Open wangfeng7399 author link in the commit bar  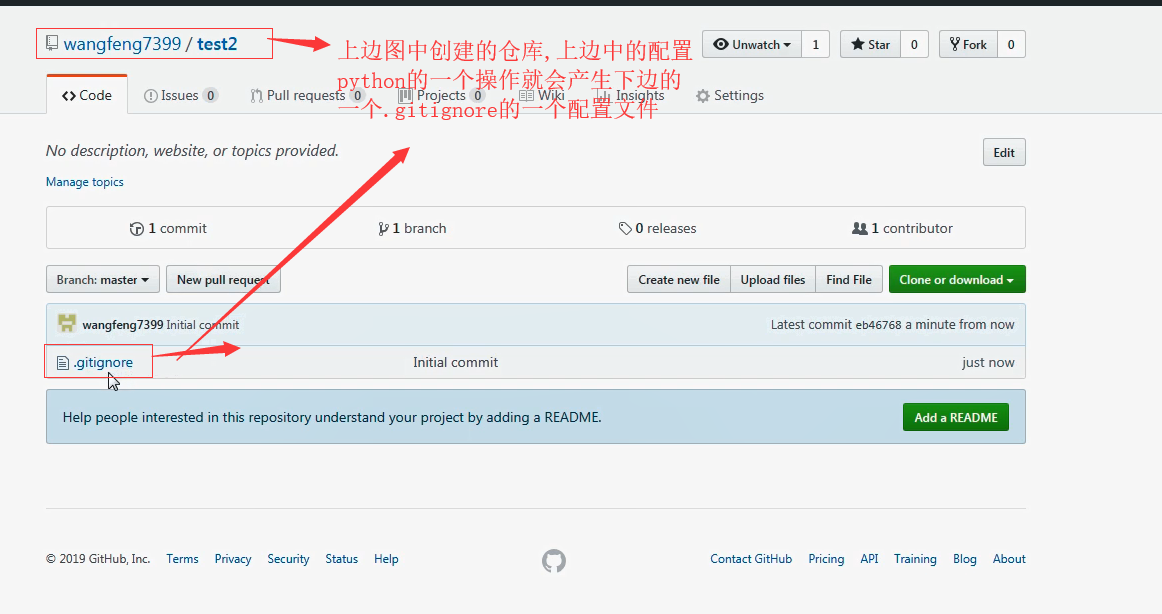pyautogui.click(x=122, y=324)
